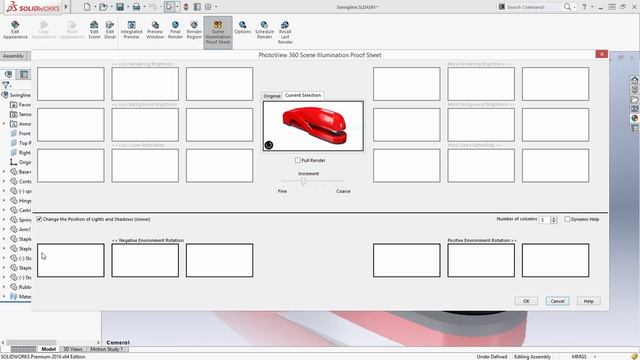
Task: Close the Proof Sheet dialog with red X
Action: click(x=601, y=54)
